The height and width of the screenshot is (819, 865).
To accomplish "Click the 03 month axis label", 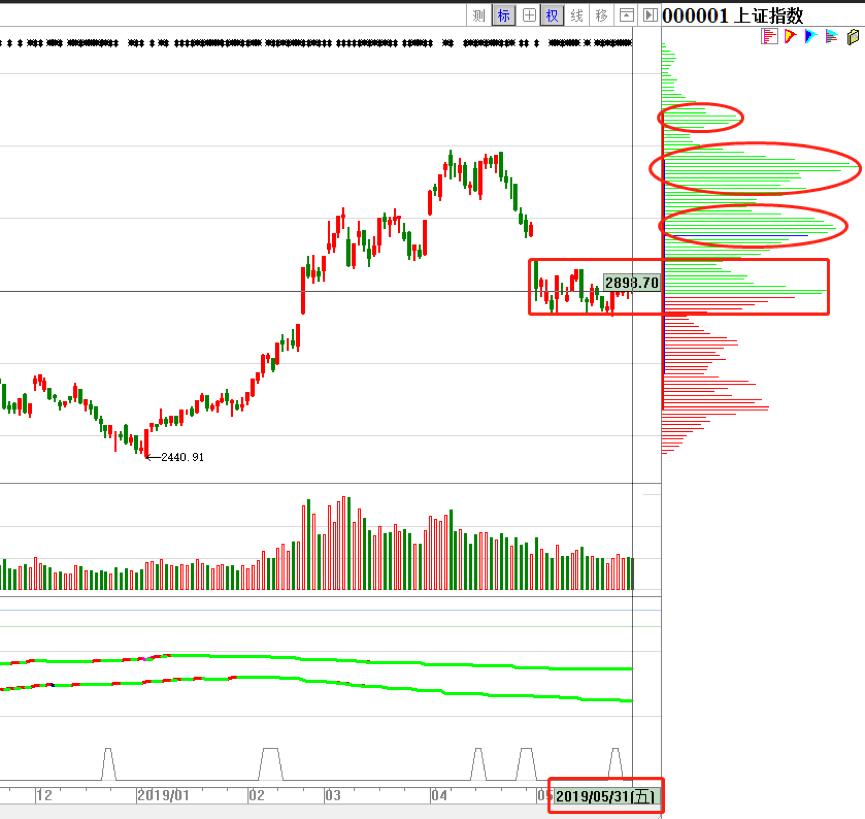I will coord(333,795).
